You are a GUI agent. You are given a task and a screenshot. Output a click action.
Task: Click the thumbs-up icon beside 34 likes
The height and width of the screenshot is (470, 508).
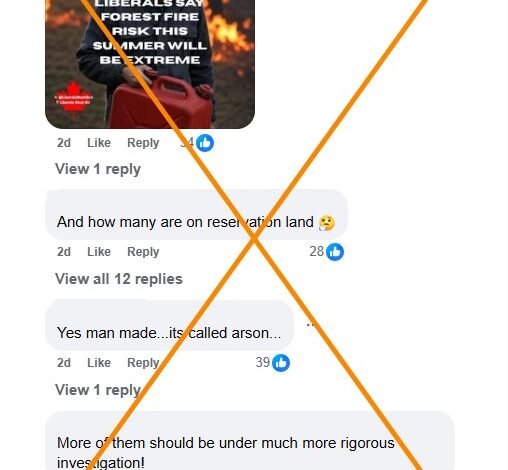(x=205, y=143)
